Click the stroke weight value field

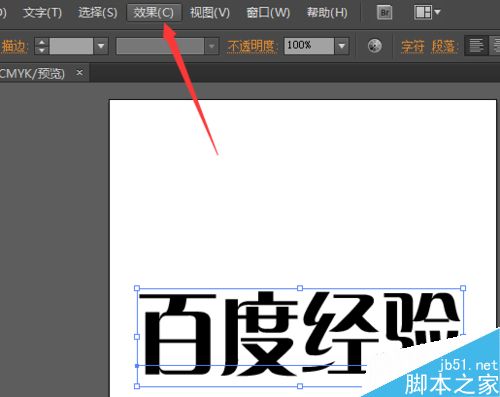click(71, 46)
